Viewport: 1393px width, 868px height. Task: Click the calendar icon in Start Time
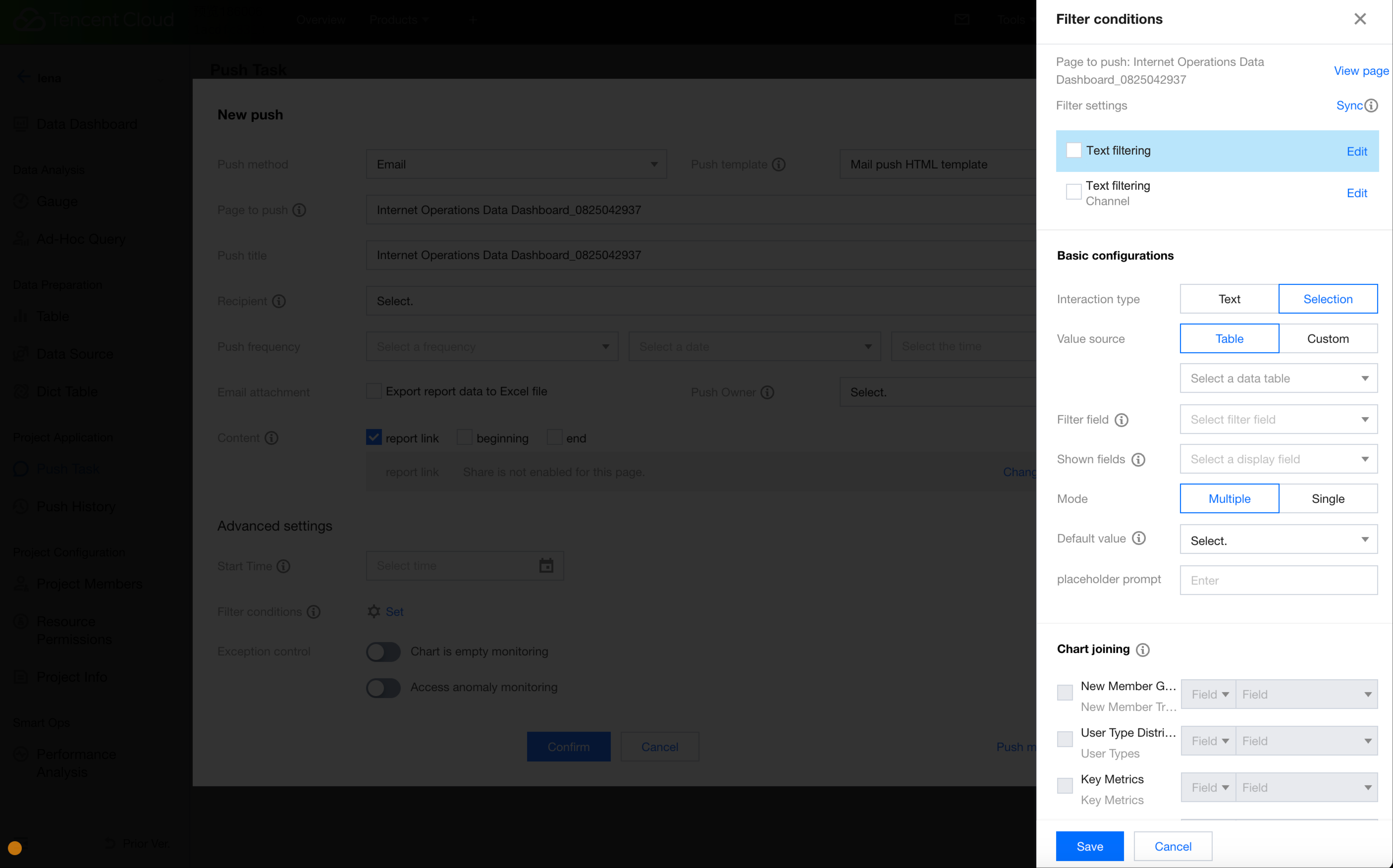(546, 566)
